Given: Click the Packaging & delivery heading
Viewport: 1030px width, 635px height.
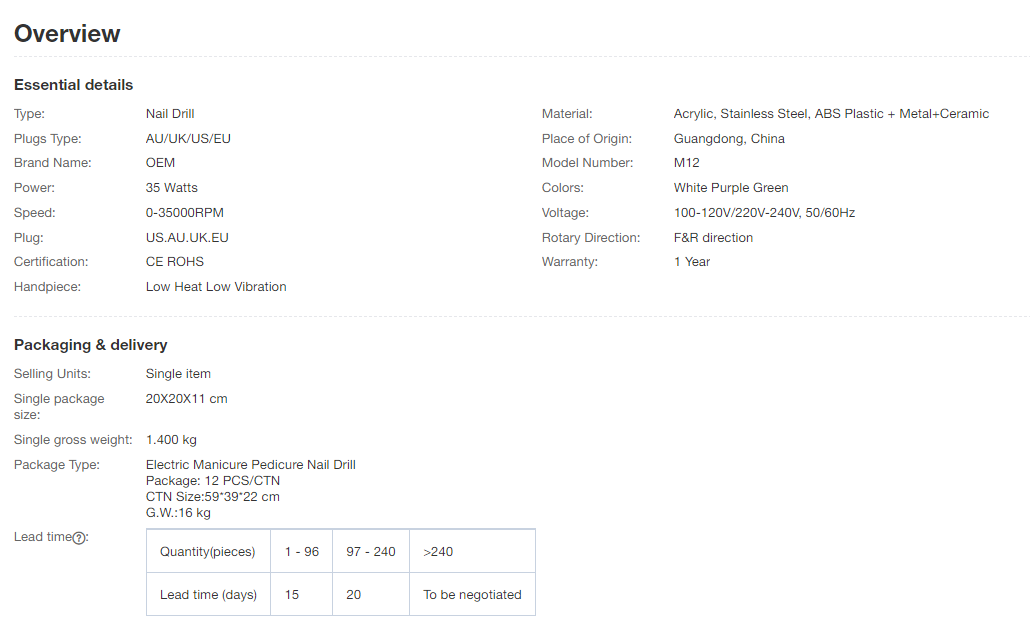Looking at the screenshot, I should (x=90, y=345).
